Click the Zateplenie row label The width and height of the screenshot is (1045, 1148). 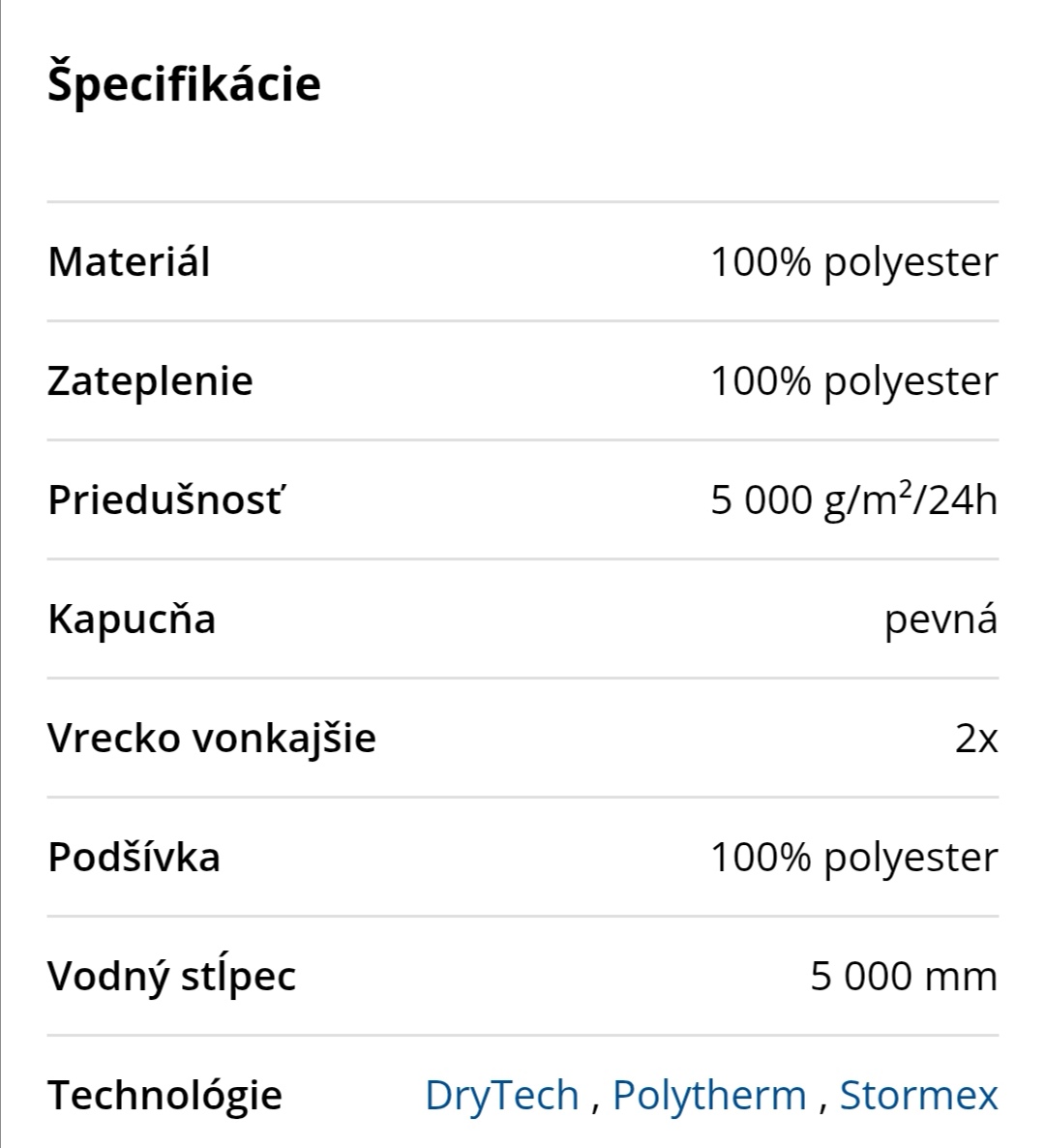[150, 381]
